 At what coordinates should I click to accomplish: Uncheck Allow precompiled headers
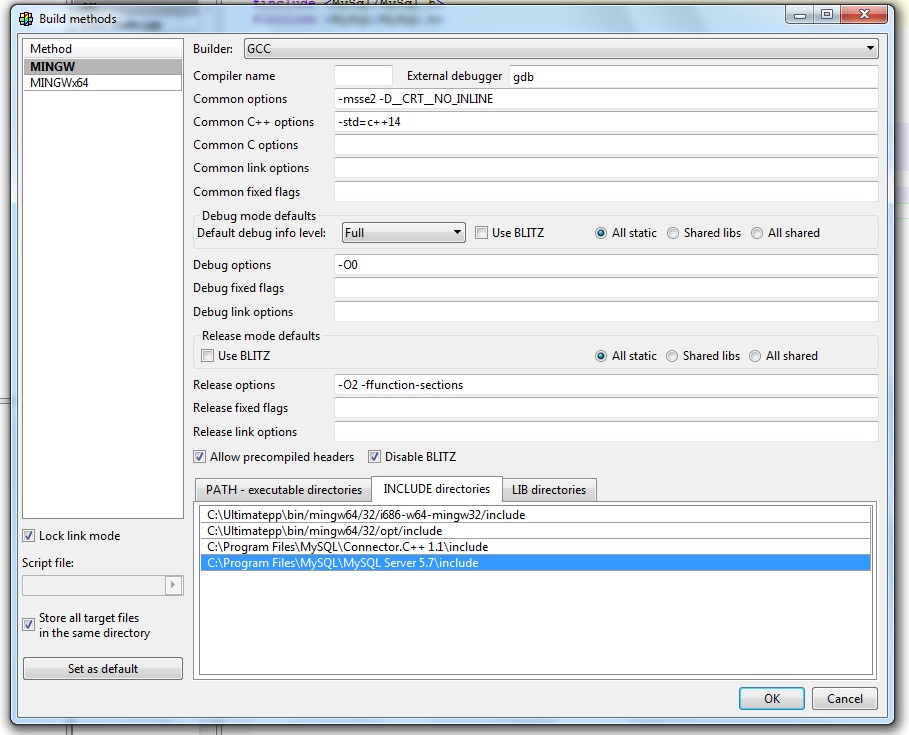(x=200, y=457)
